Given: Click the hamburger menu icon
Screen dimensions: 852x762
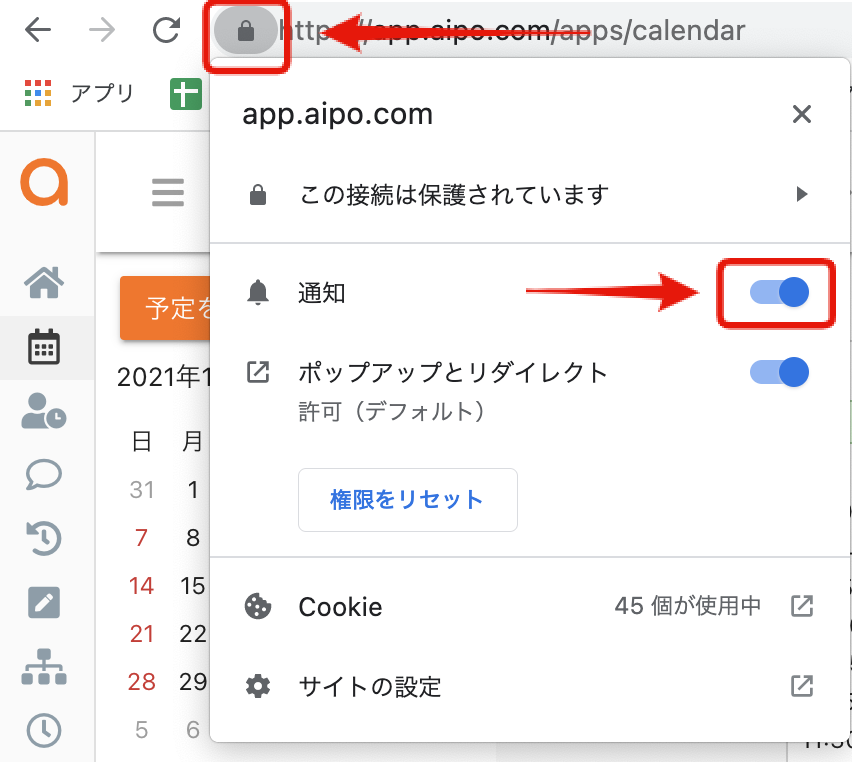Looking at the screenshot, I should tap(168, 192).
